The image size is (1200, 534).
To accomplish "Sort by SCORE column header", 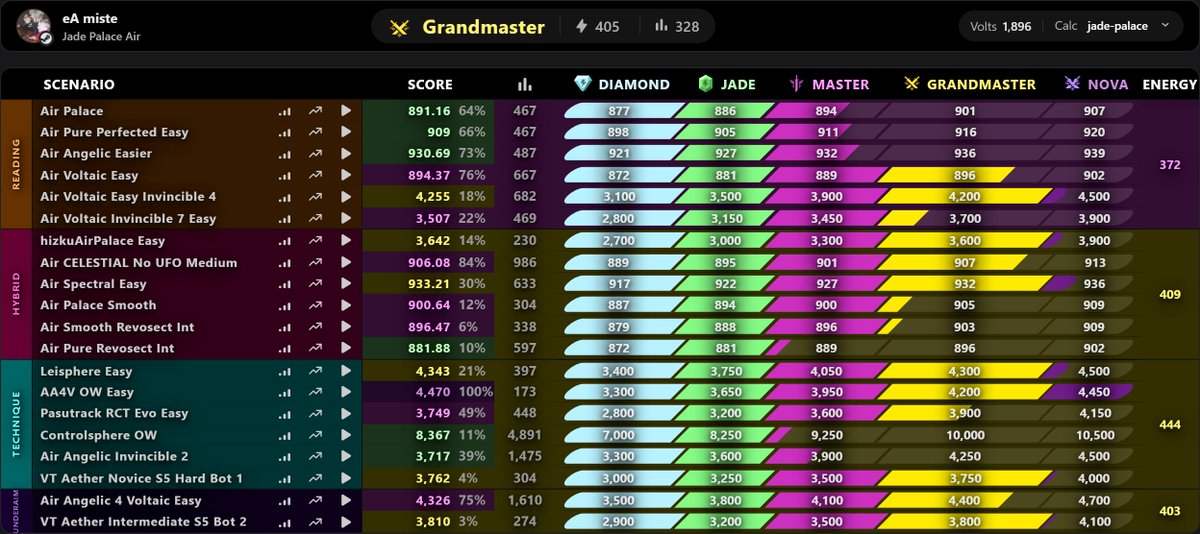I will (x=430, y=85).
